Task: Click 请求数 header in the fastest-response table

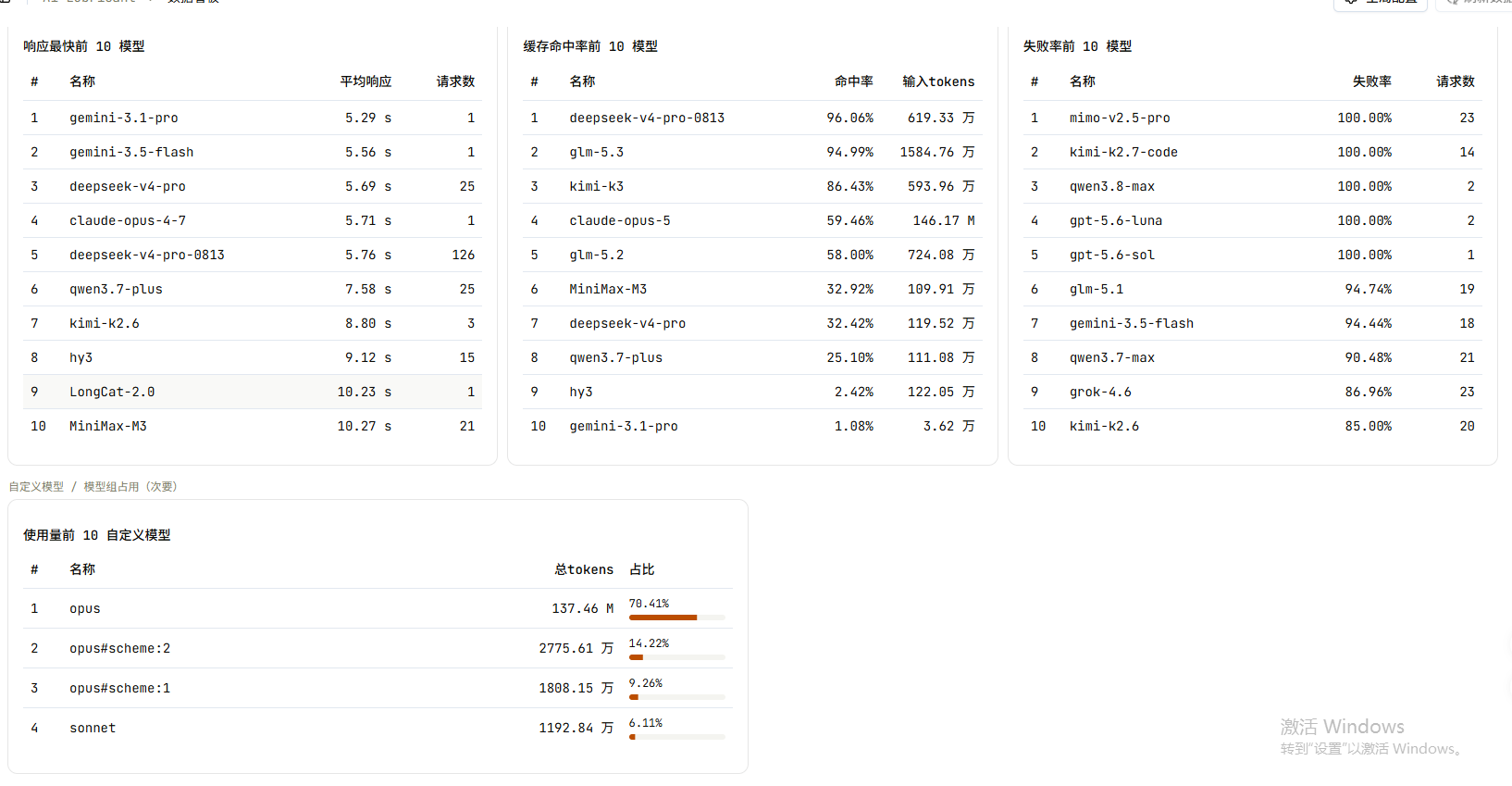Action: [x=455, y=81]
